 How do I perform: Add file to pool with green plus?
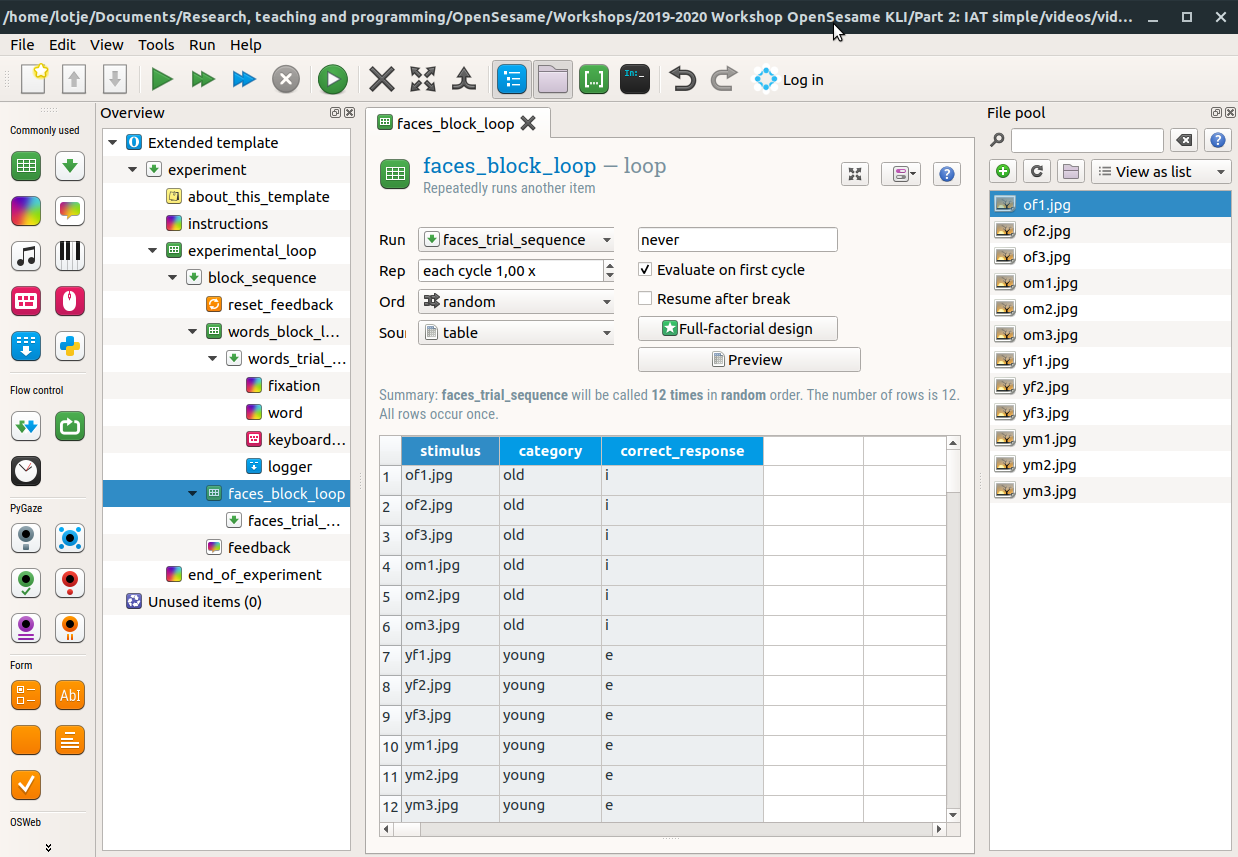(1003, 172)
